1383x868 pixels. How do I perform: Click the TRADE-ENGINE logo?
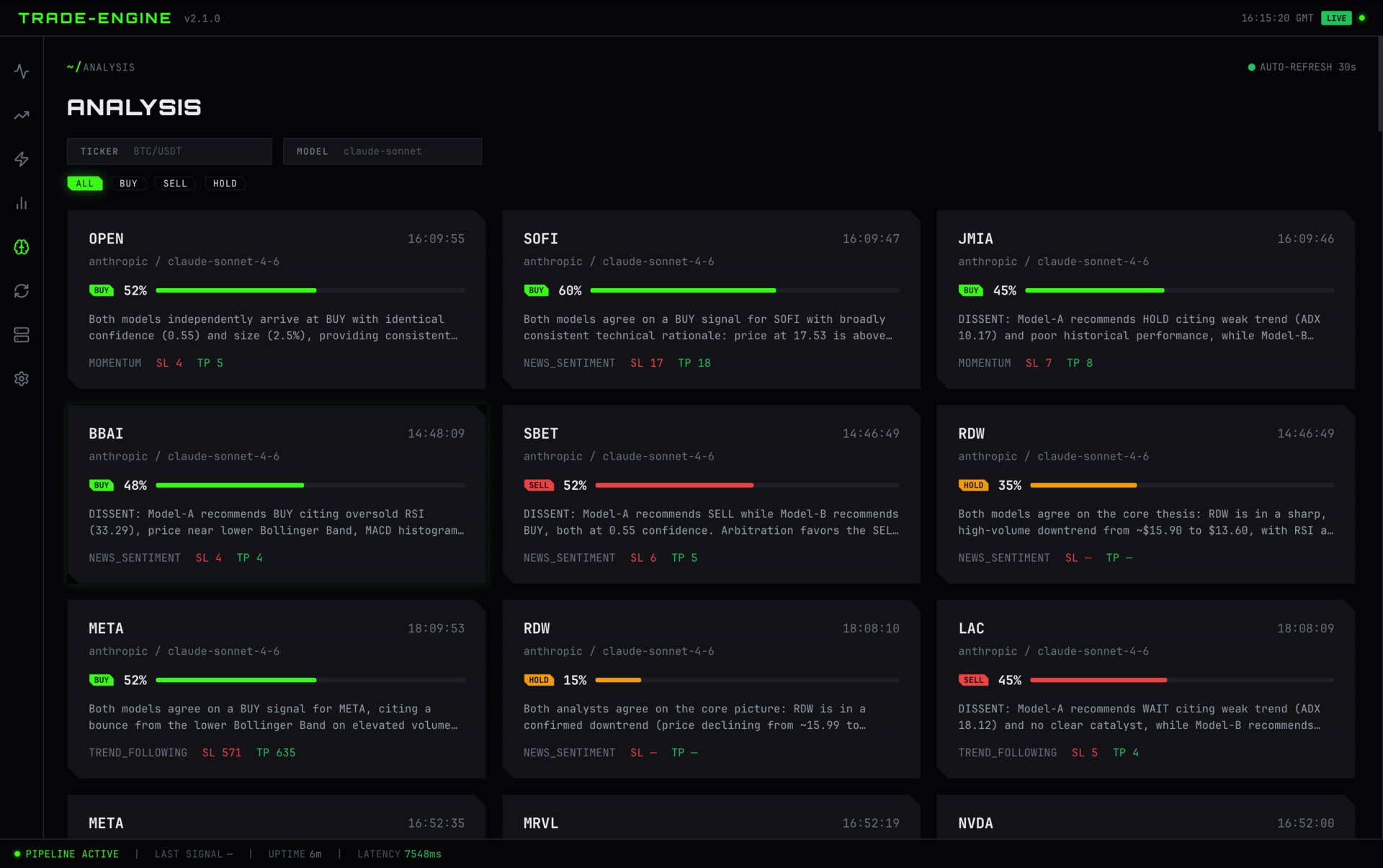tap(94, 18)
